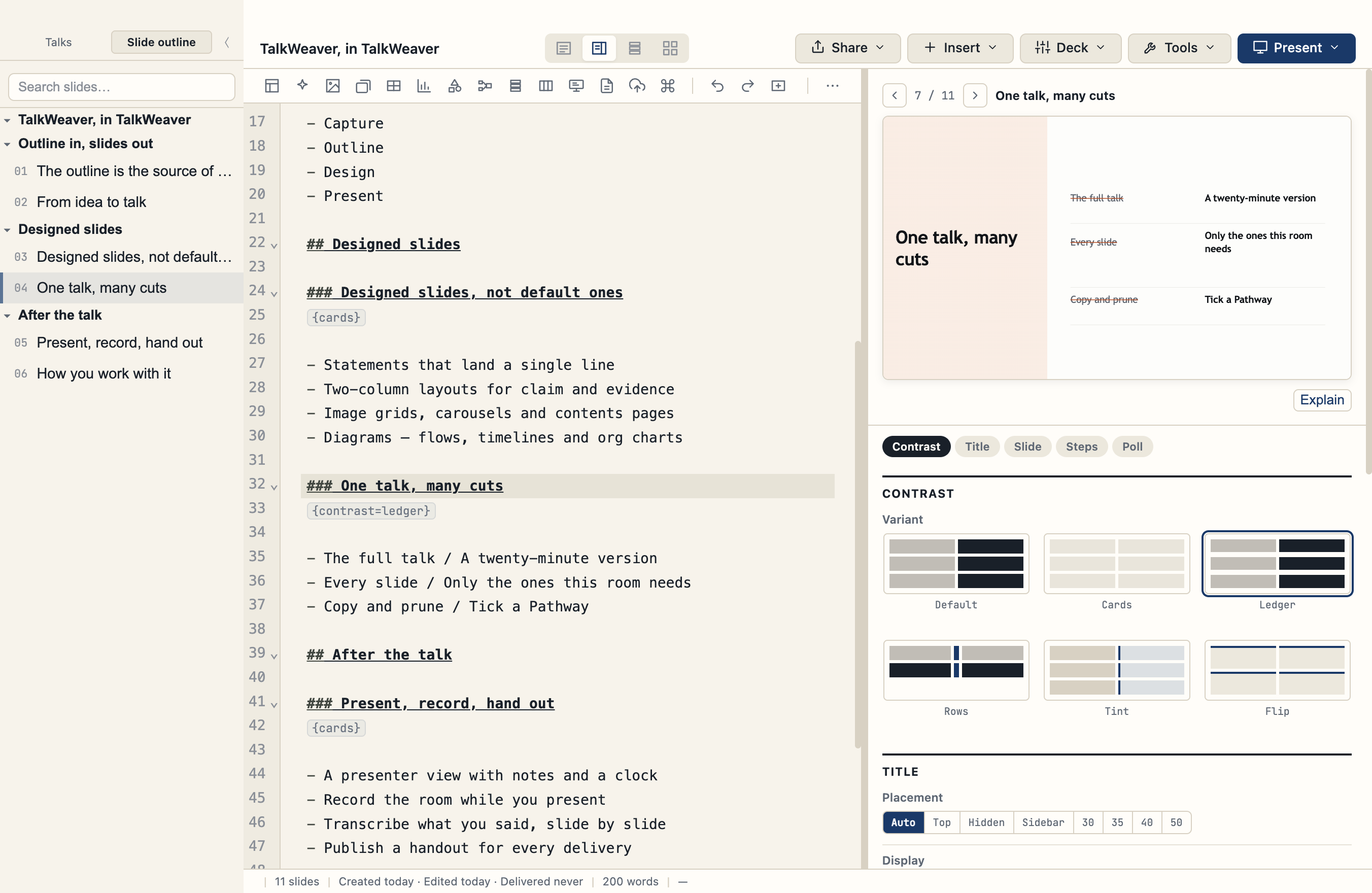Open the Title settings tab
Screen dimensions: 1372x893
pos(977,446)
